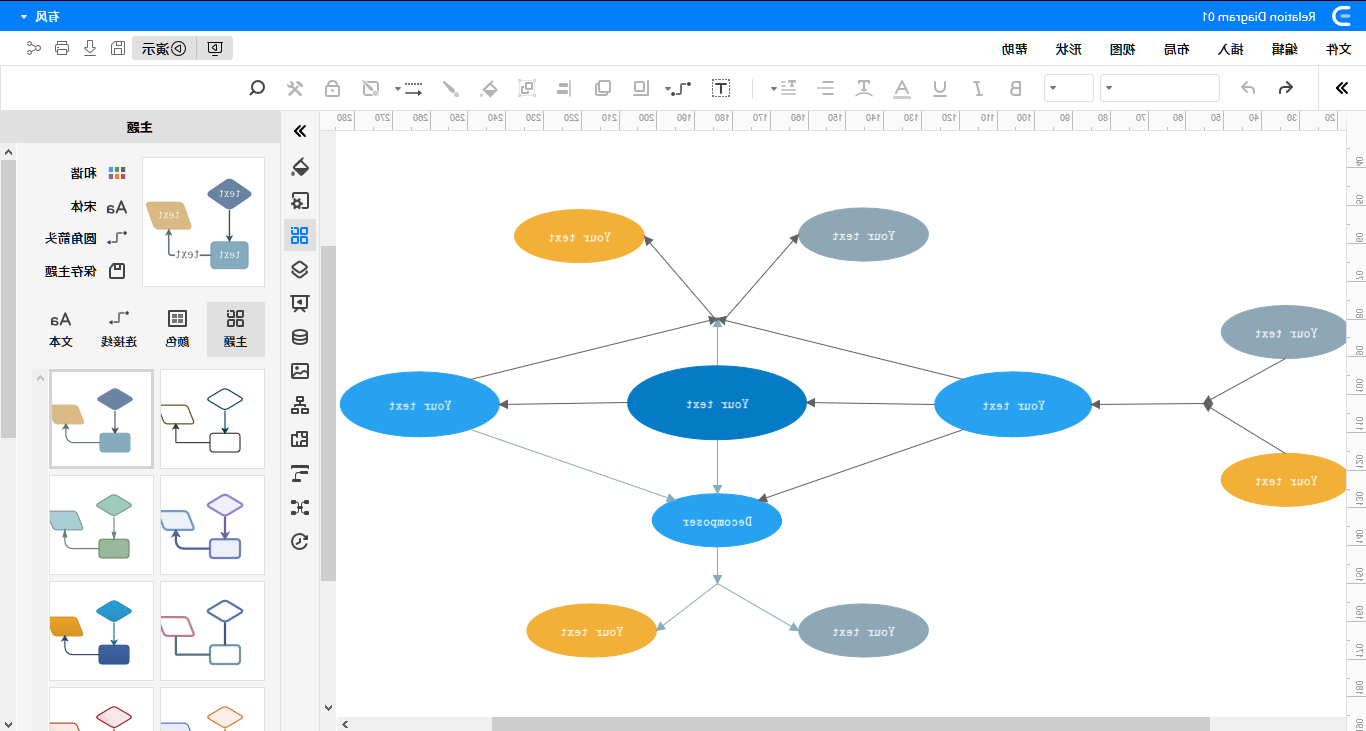Image resolution: width=1366 pixels, height=731 pixels.
Task: Open the Gantt chart sidebar icon
Action: click(x=299, y=473)
